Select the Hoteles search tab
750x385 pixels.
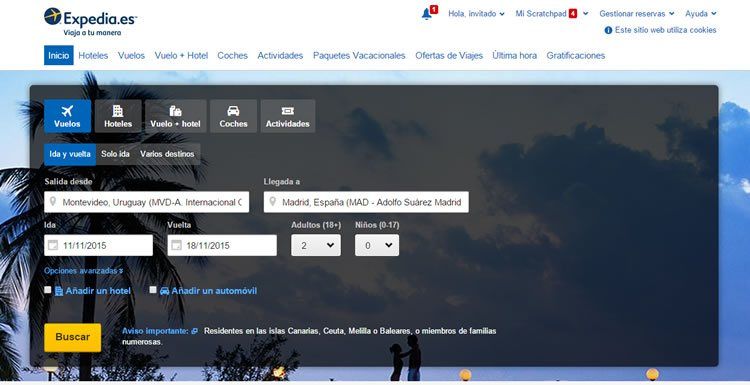point(118,116)
